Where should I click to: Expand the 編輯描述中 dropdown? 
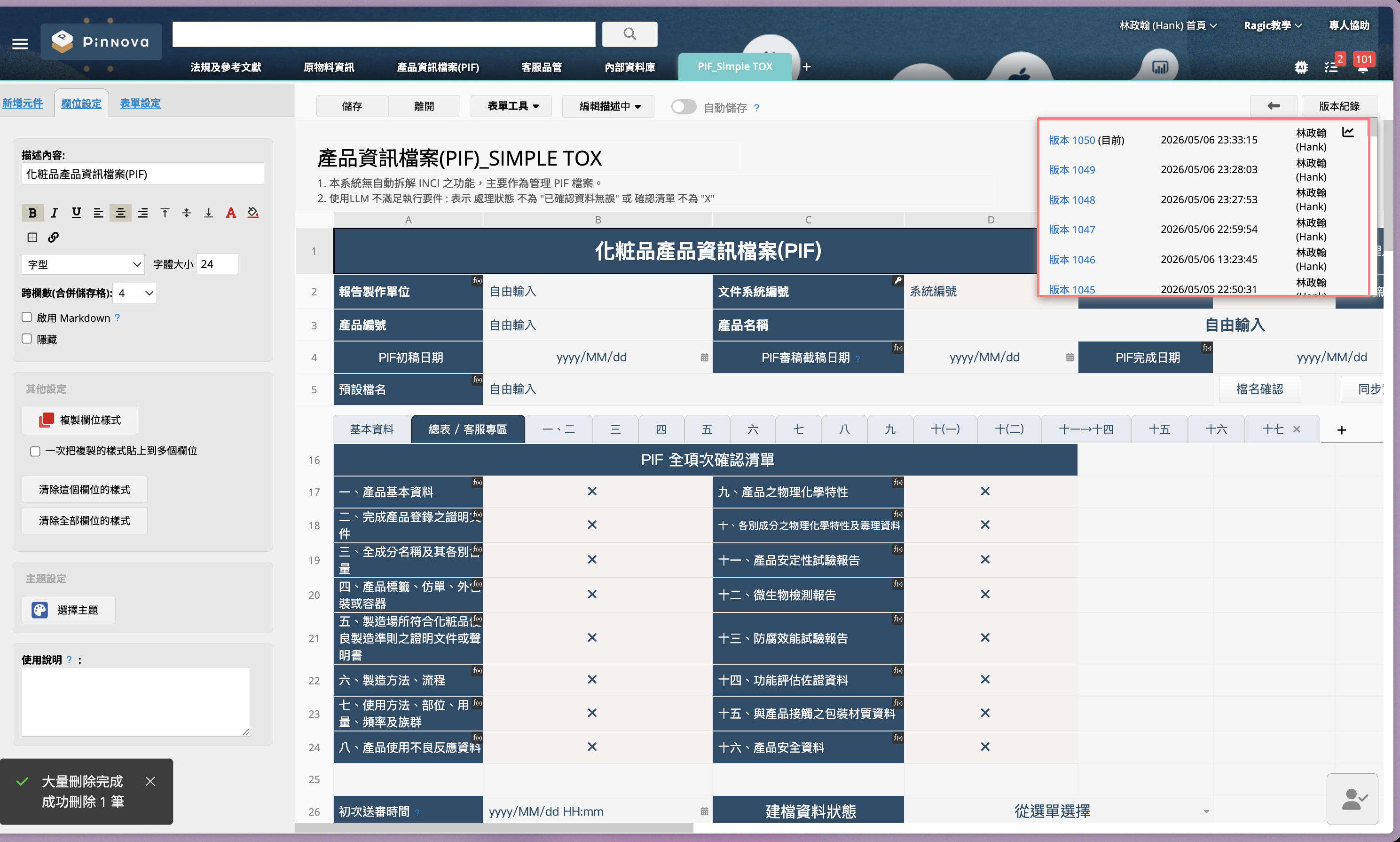click(608, 106)
